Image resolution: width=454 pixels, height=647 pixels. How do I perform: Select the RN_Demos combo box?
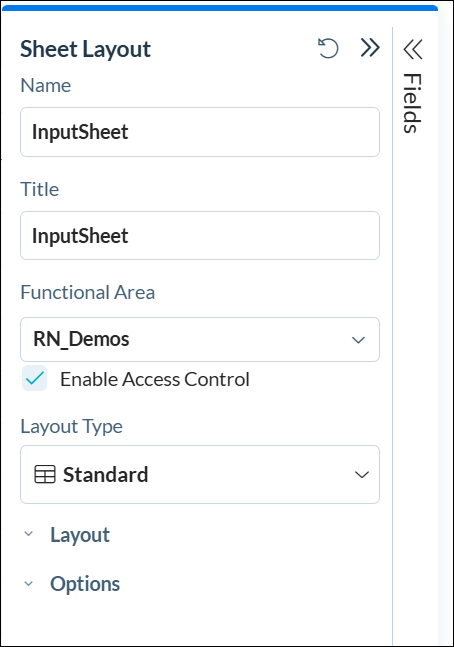200,340
